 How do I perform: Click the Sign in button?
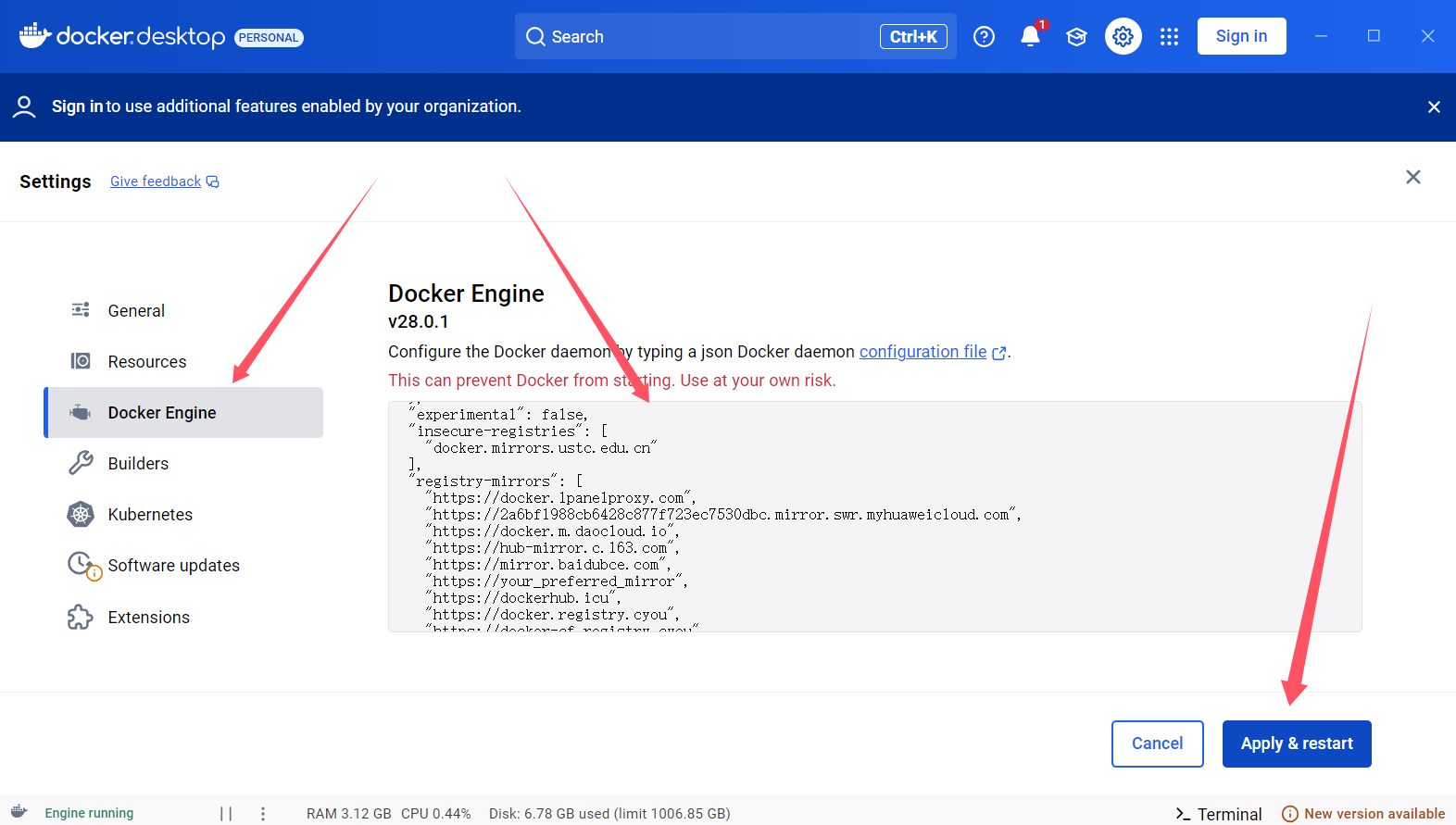click(x=1241, y=36)
